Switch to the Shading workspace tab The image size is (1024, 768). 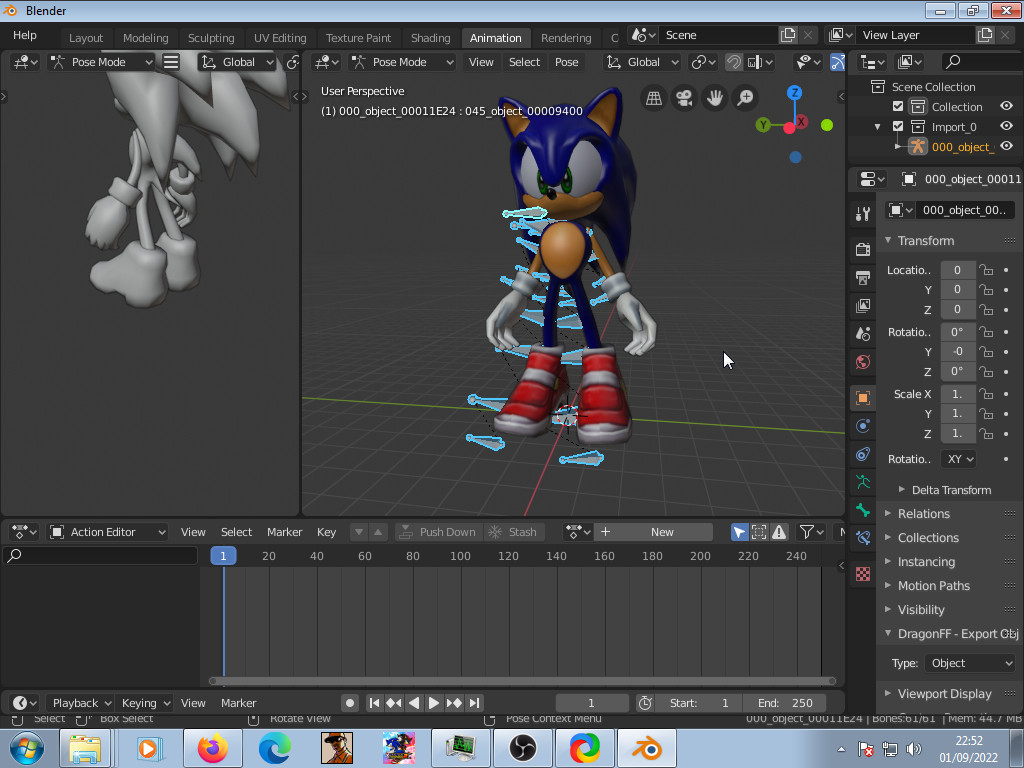pos(430,37)
